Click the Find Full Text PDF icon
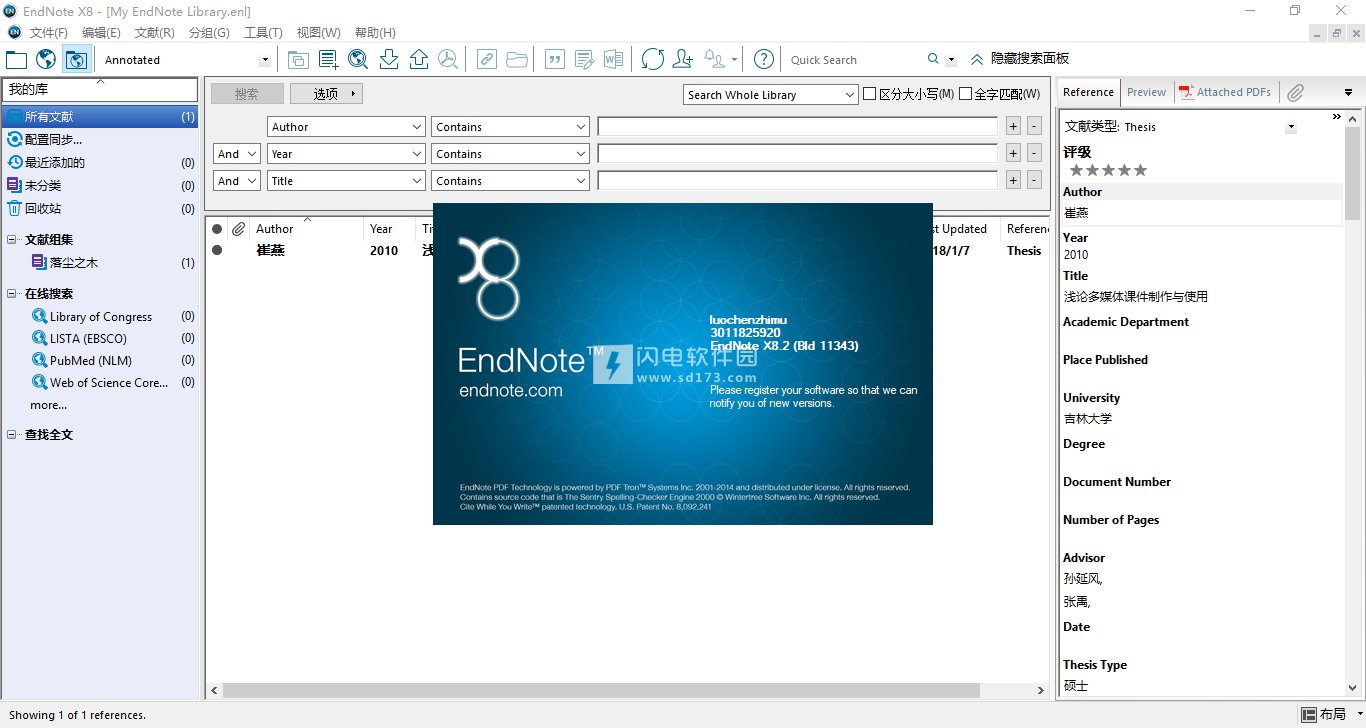1366x728 pixels. 448,59
